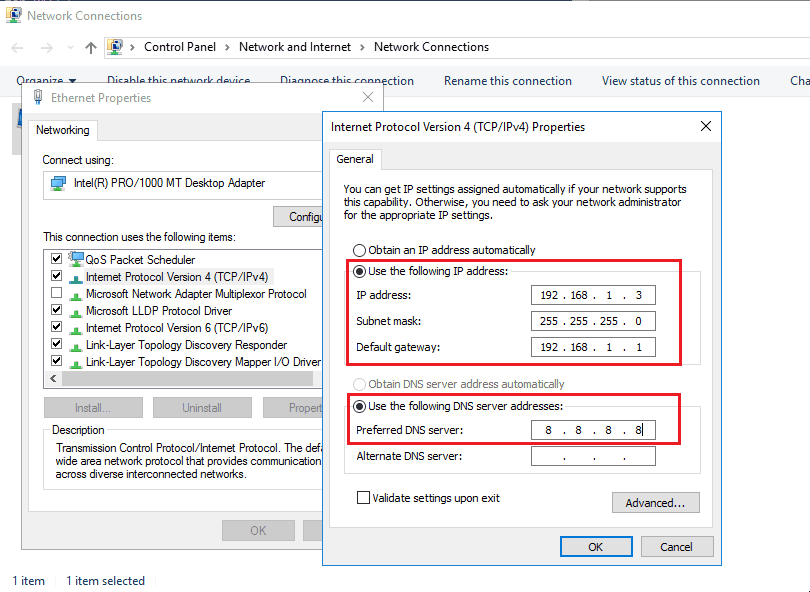Go back with the left arrow

click(17, 48)
